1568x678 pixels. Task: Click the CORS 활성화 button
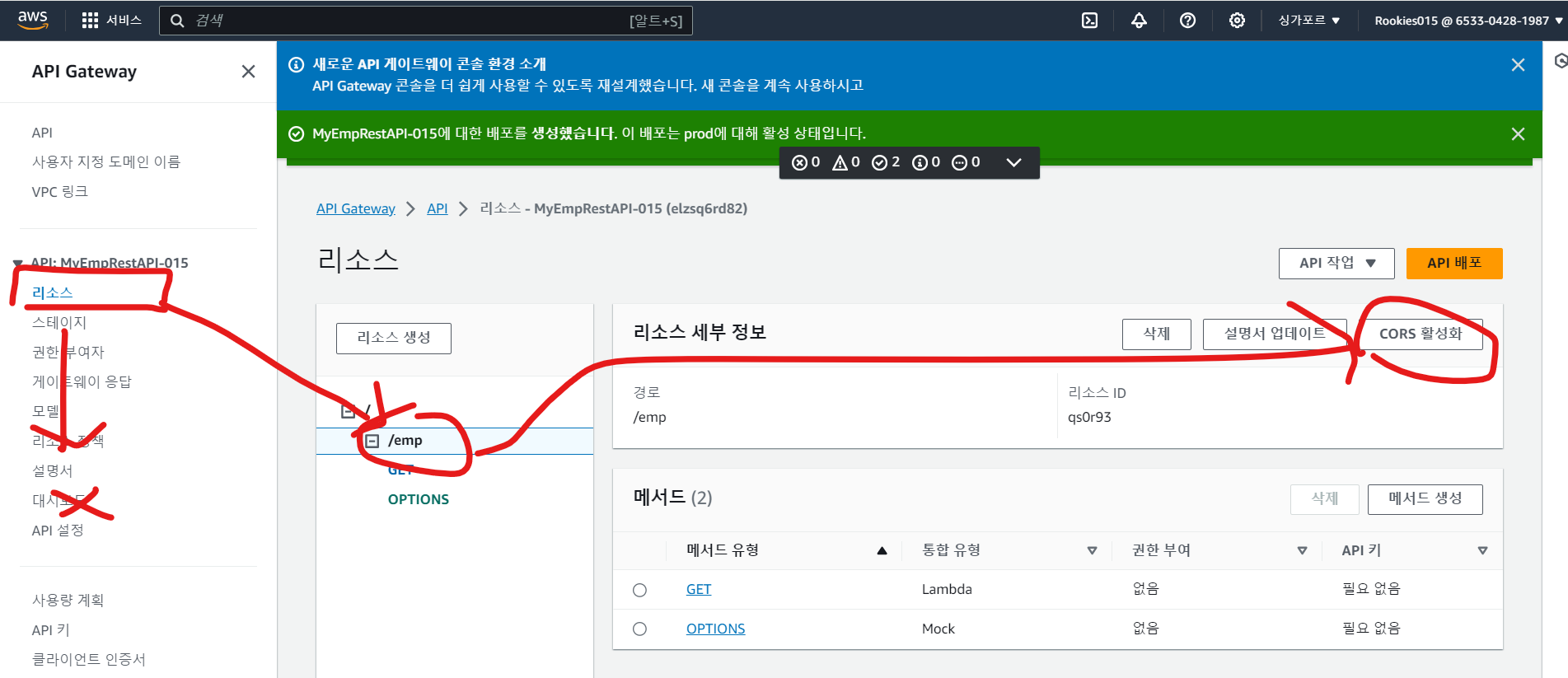[x=1421, y=334]
